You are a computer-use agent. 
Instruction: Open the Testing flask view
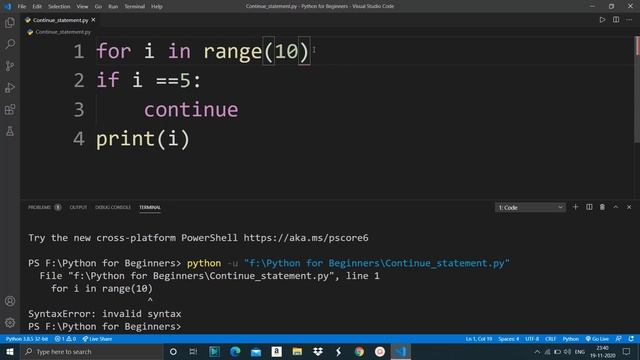pyautogui.click(x=10, y=131)
